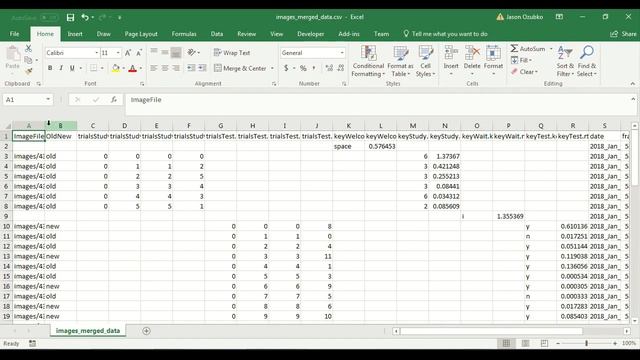Open the Format as Table gallery
The image size is (640, 360).
400,61
